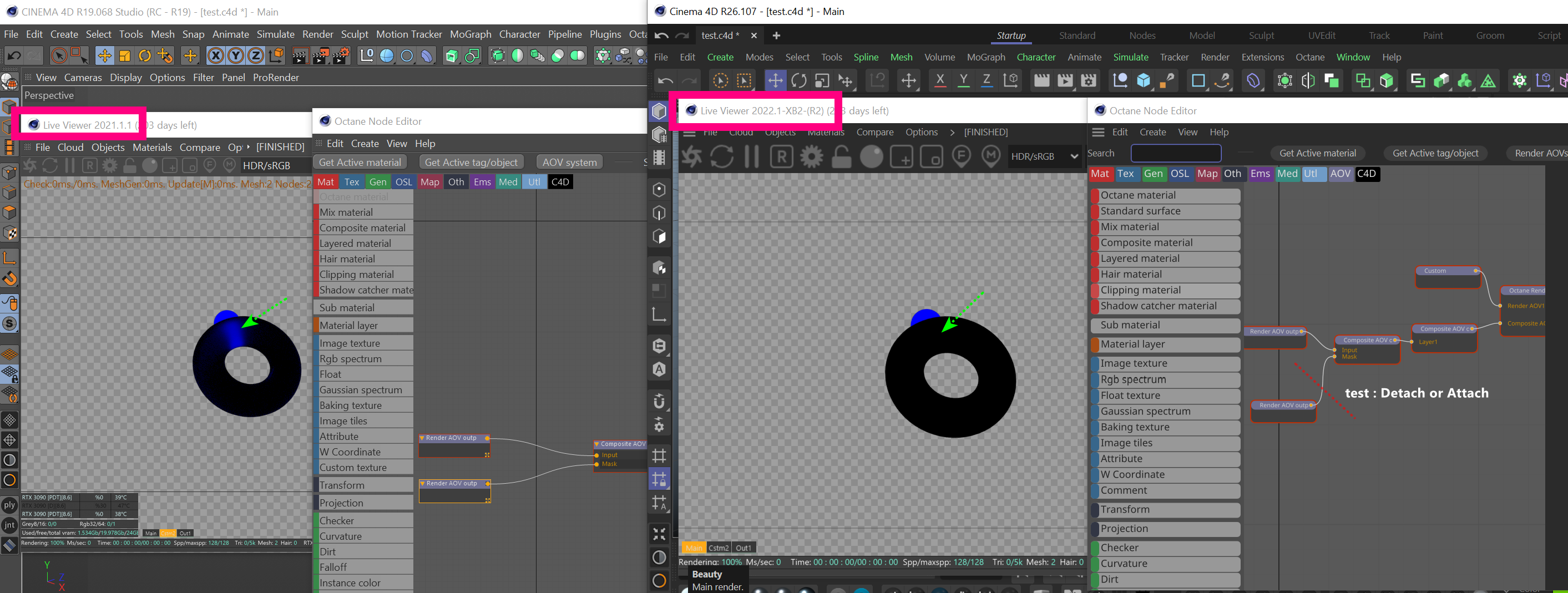Select the Live Selection tool in R19

click(x=58, y=56)
